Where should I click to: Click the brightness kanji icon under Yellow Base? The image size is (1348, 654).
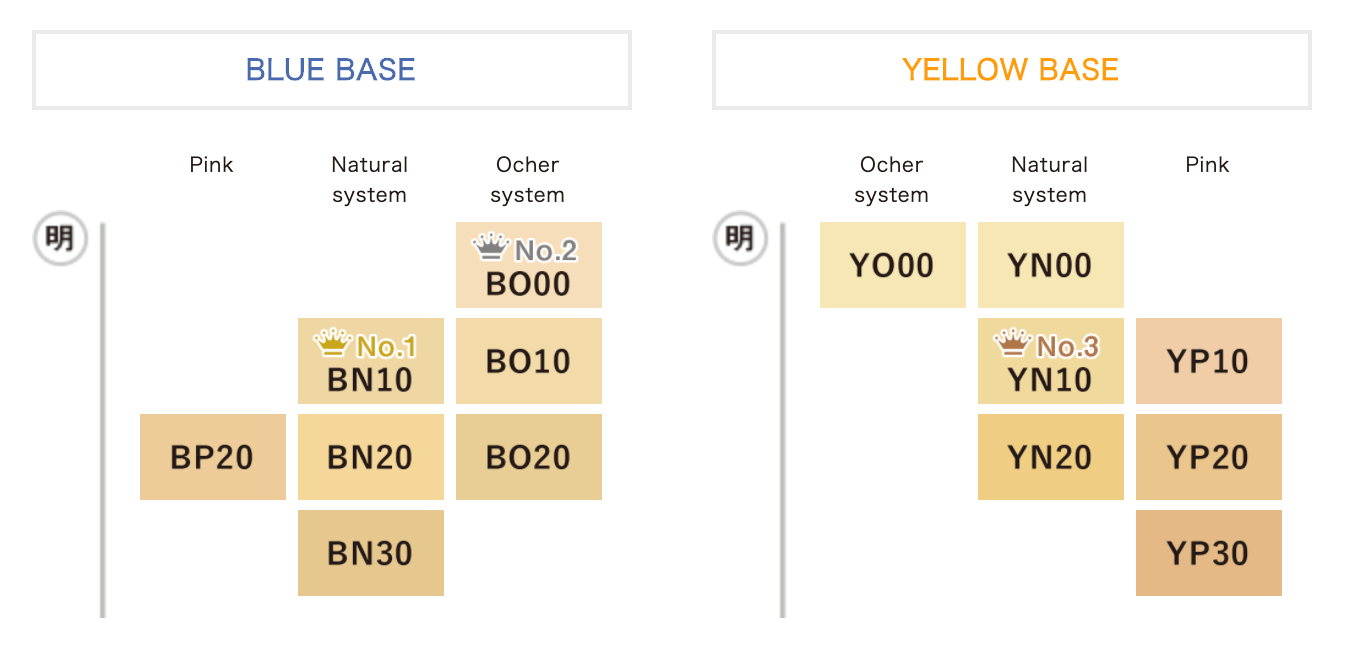coord(740,239)
